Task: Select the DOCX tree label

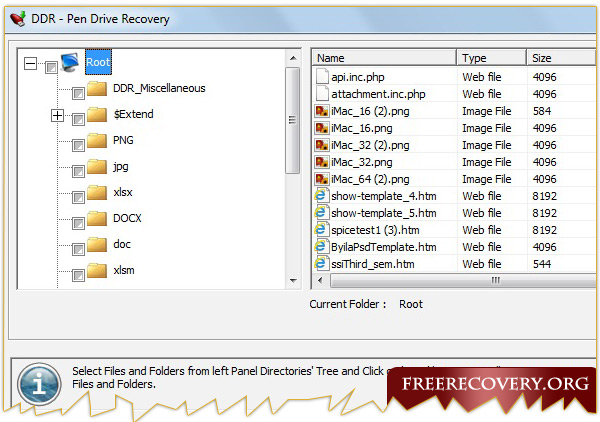Action: 127,218
